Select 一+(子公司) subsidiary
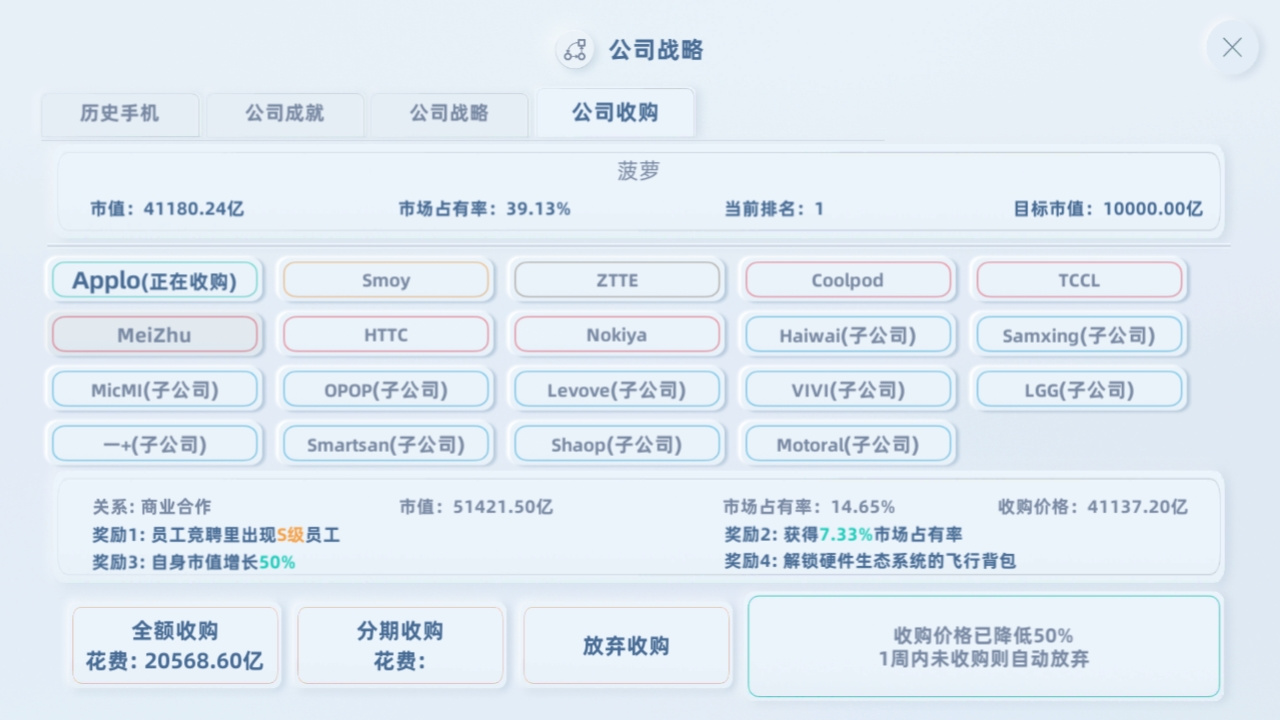1280x720 pixels. click(x=155, y=444)
